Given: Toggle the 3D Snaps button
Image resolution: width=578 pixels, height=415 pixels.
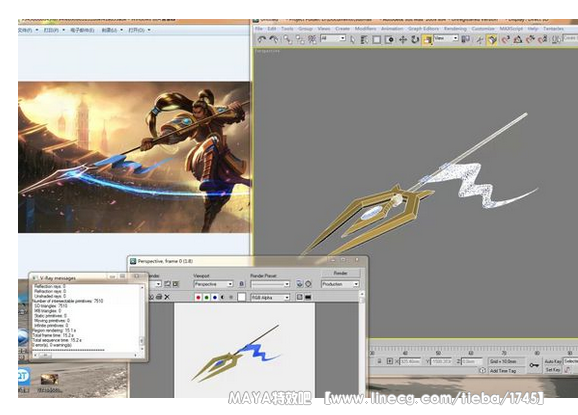Looking at the screenshot, I should pyautogui.click(x=505, y=39).
